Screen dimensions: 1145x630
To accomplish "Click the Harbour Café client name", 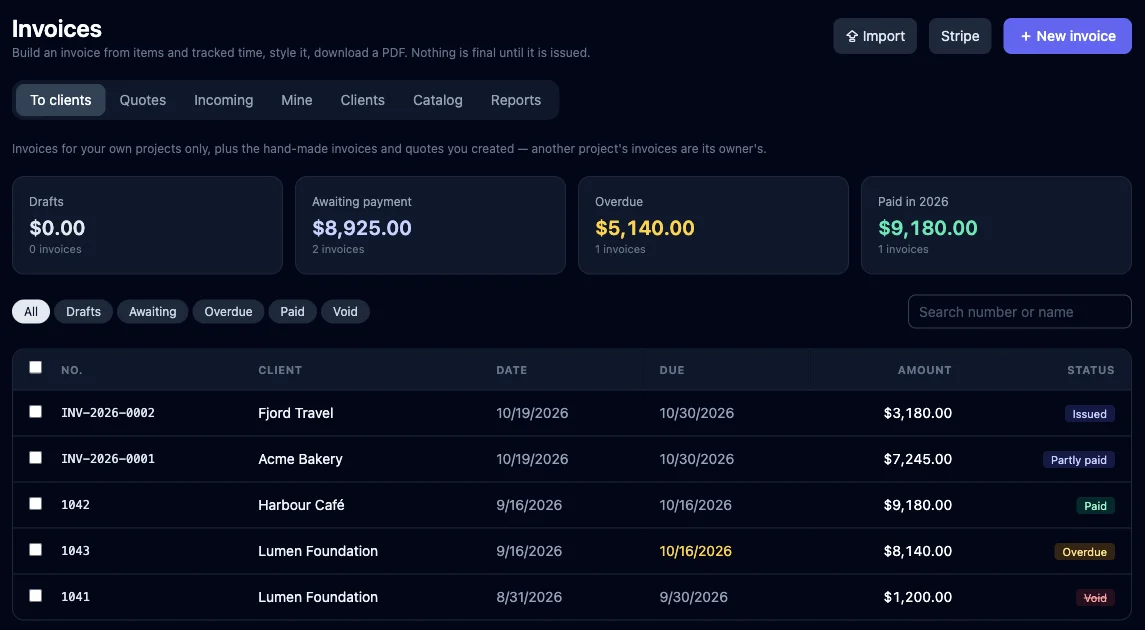I will click(x=301, y=505).
